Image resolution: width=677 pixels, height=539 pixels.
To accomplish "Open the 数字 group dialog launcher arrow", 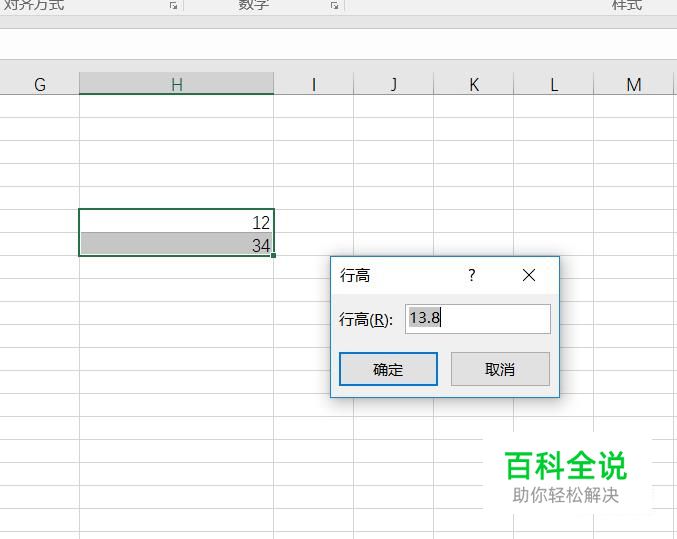I will (335, 5).
